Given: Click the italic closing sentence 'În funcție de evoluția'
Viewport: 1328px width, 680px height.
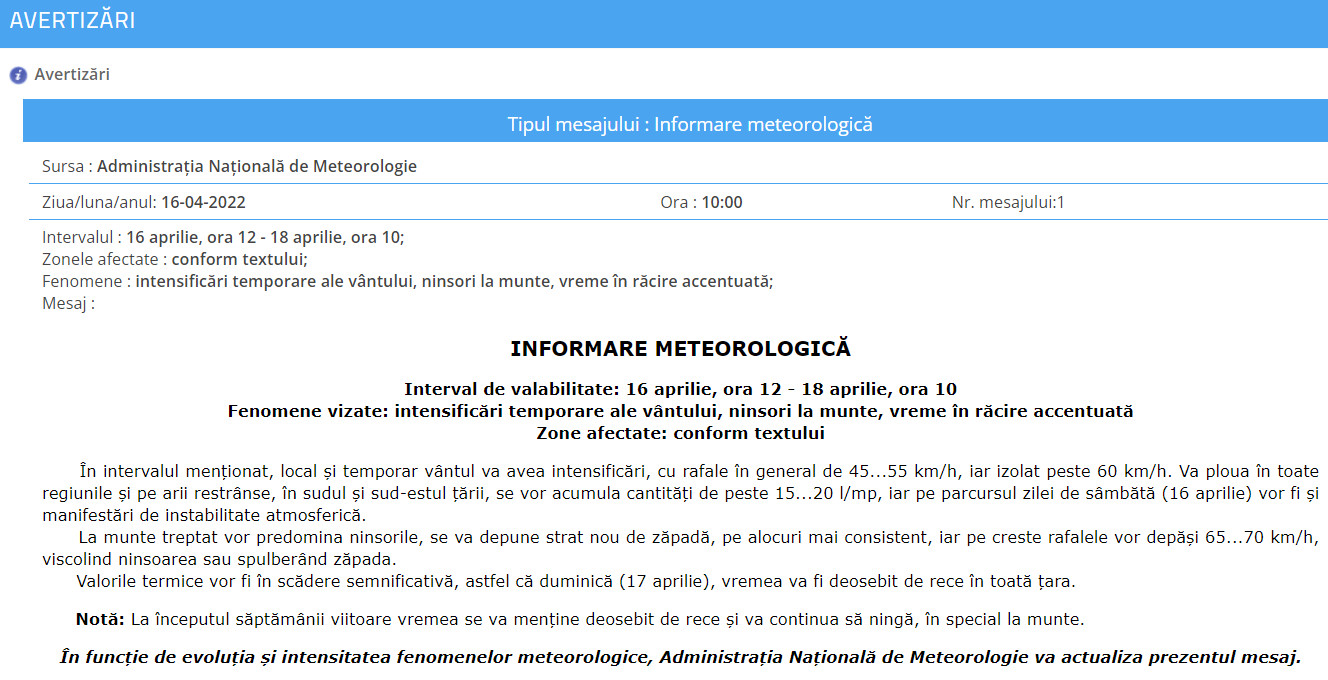Looking at the screenshot, I should (680, 657).
